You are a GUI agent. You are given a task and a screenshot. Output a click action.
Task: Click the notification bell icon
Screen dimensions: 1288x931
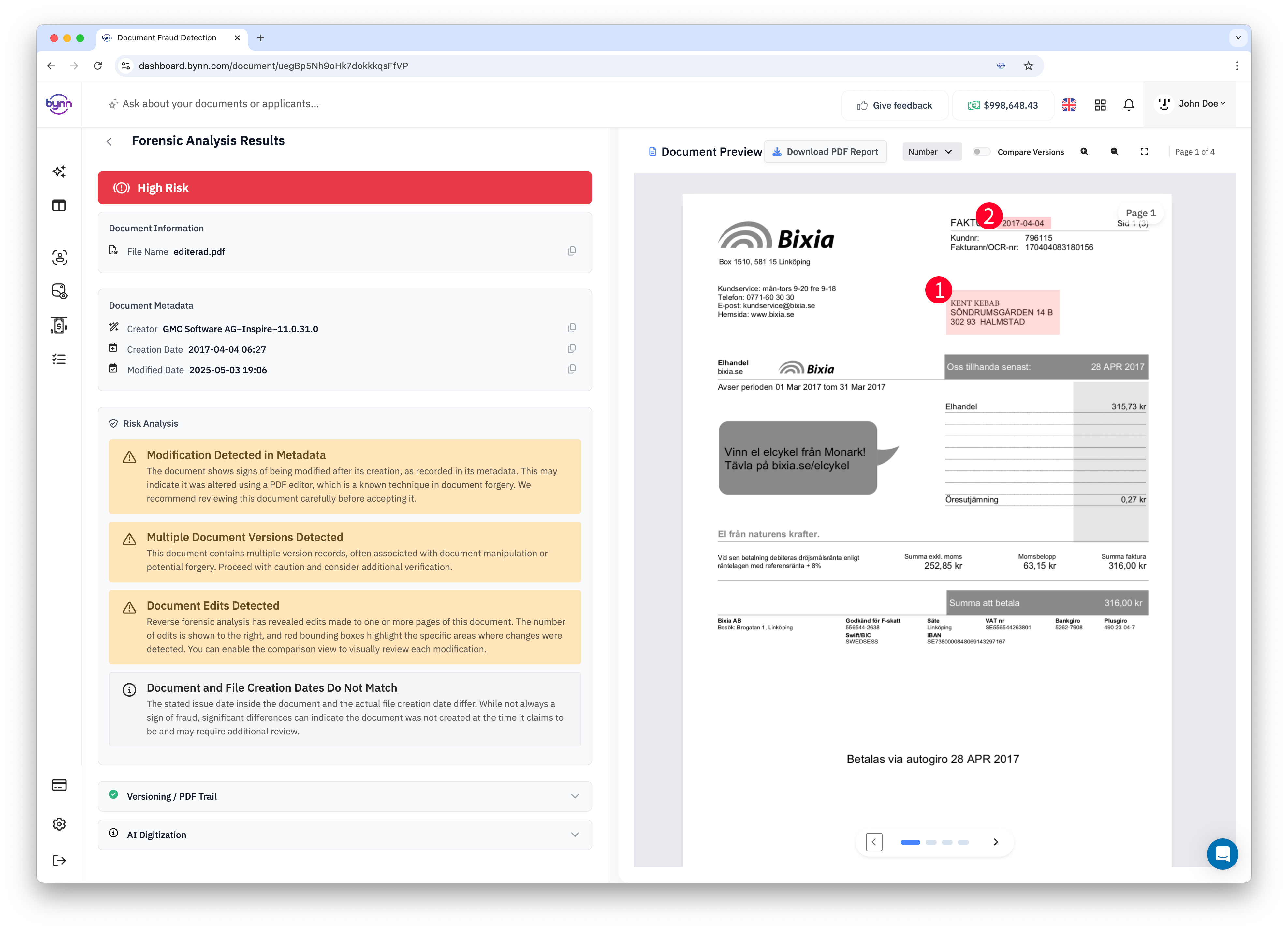[1128, 105]
